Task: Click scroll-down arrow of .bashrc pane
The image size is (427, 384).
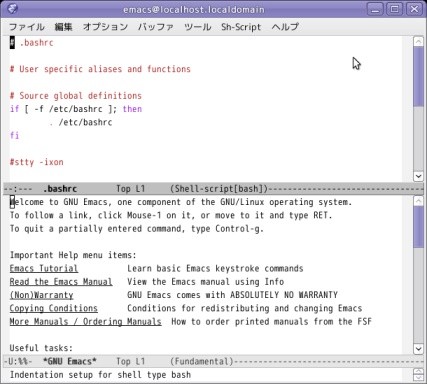Action: 418,176
